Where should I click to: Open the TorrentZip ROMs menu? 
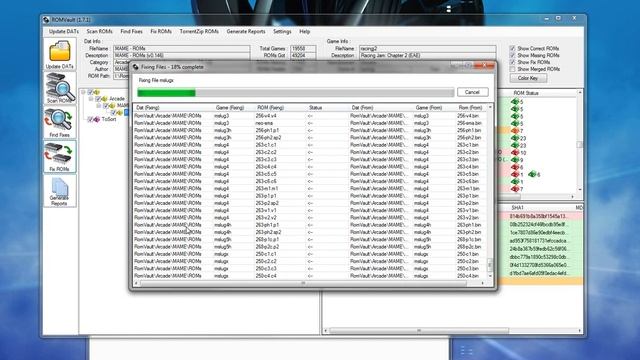199,31
